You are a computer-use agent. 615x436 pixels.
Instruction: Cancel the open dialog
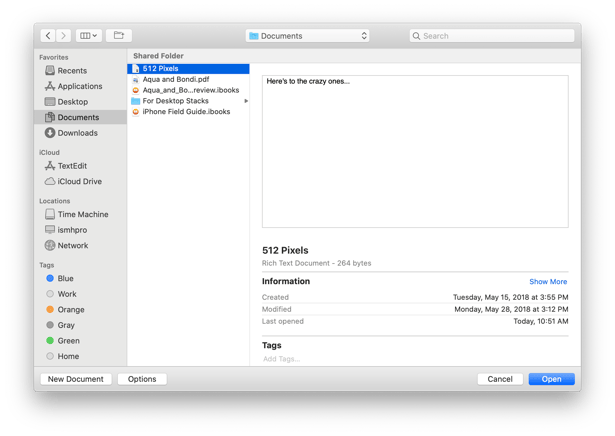click(x=500, y=379)
